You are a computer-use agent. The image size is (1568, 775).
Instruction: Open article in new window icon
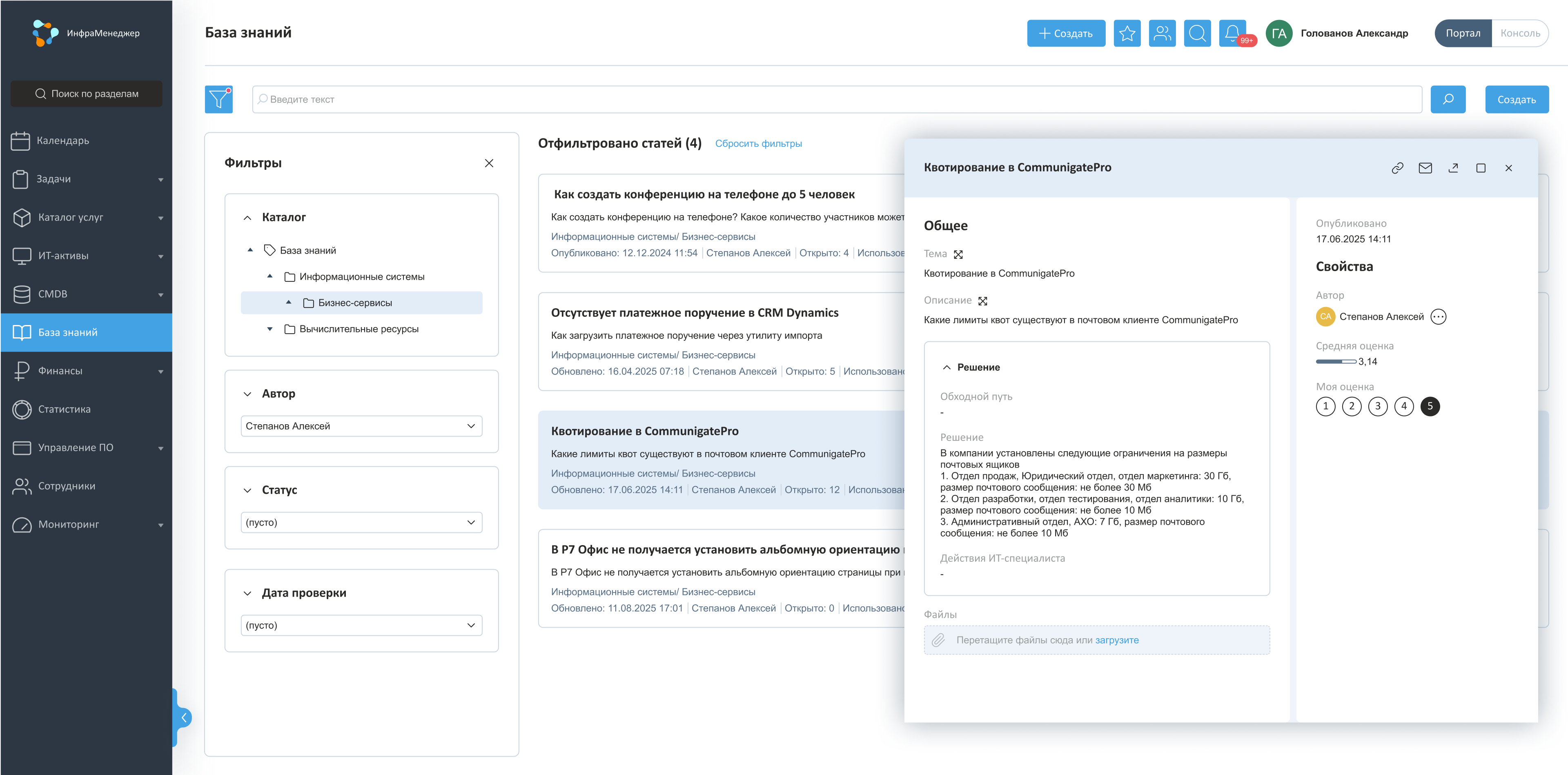(1453, 168)
